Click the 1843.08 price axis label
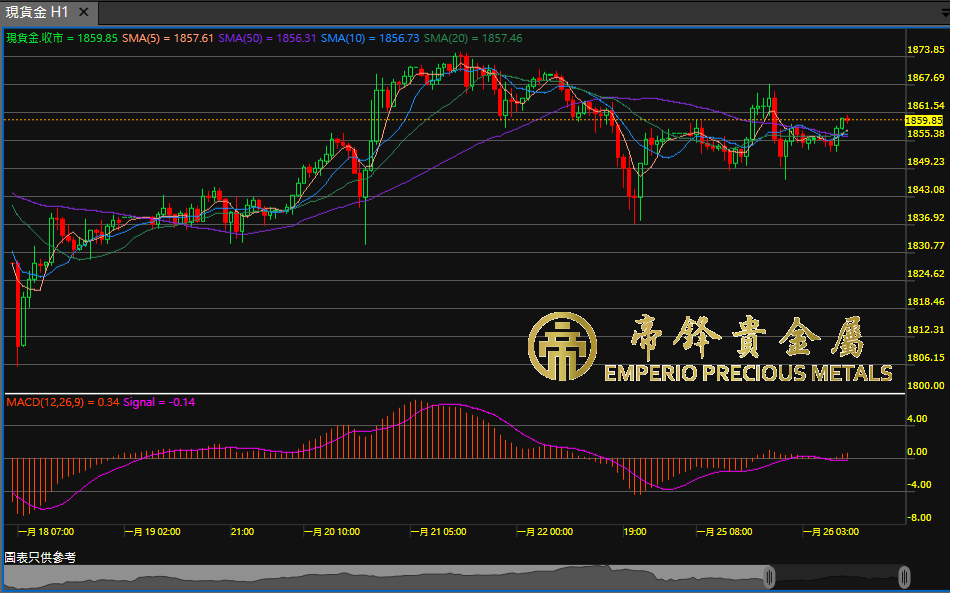Viewport: 956px width, 593px height. click(x=926, y=190)
